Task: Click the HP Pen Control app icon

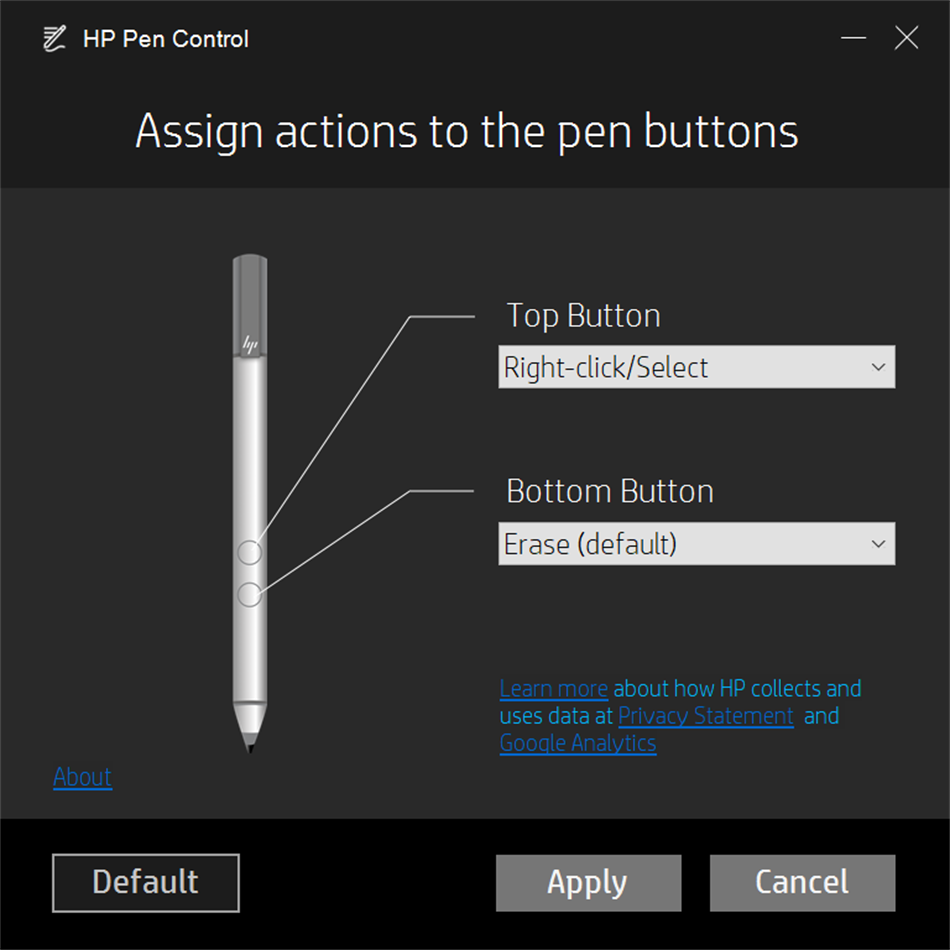Action: (54, 39)
